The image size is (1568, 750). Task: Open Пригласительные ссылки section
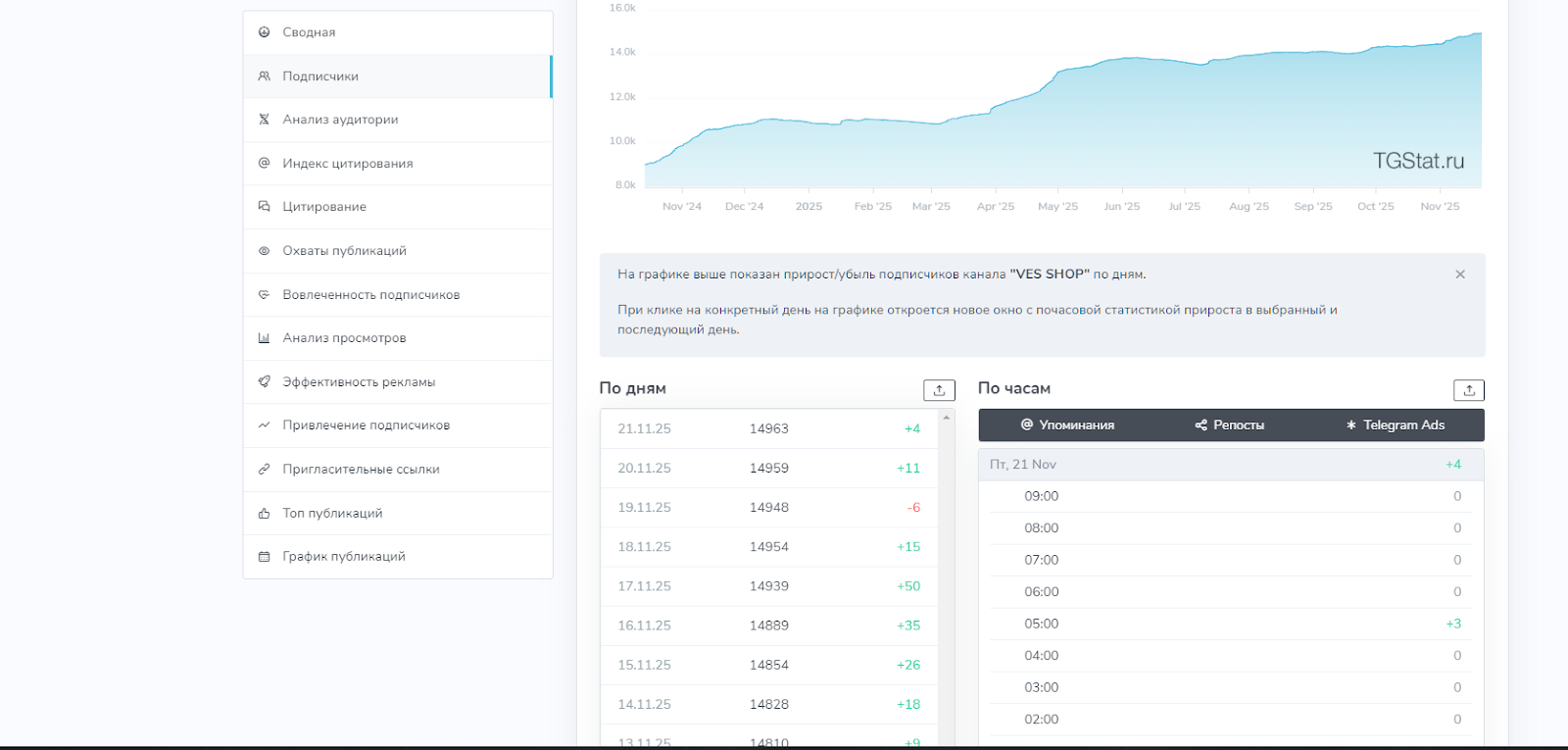click(x=361, y=470)
